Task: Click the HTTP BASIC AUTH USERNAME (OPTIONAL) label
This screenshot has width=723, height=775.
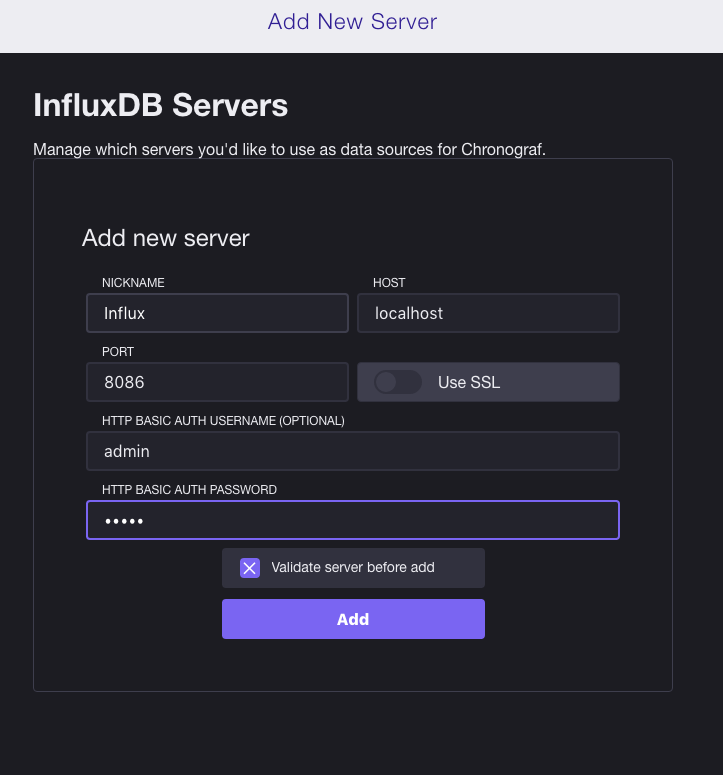Action: [x=223, y=421]
